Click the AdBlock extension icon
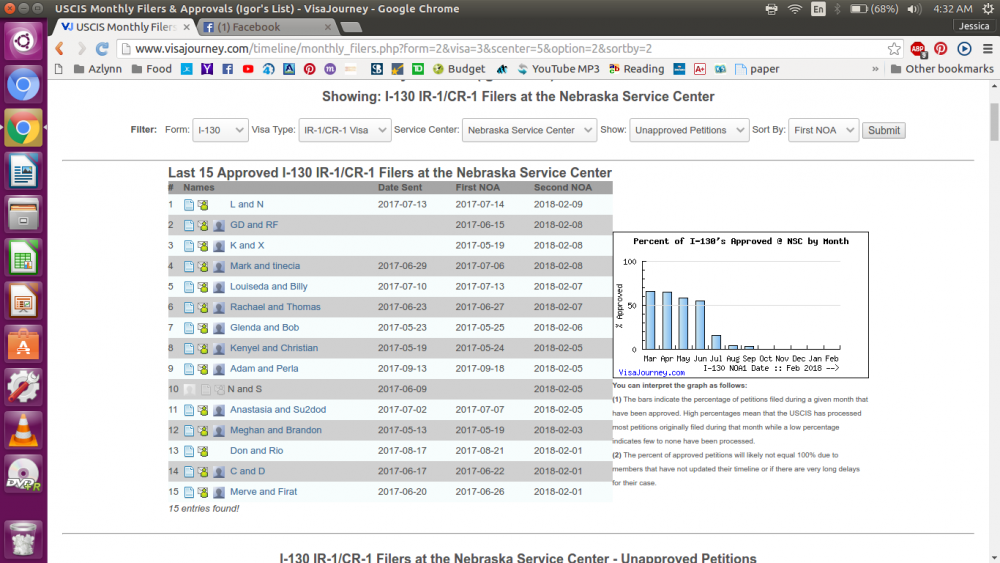The height and width of the screenshot is (563, 1000). tap(918, 49)
